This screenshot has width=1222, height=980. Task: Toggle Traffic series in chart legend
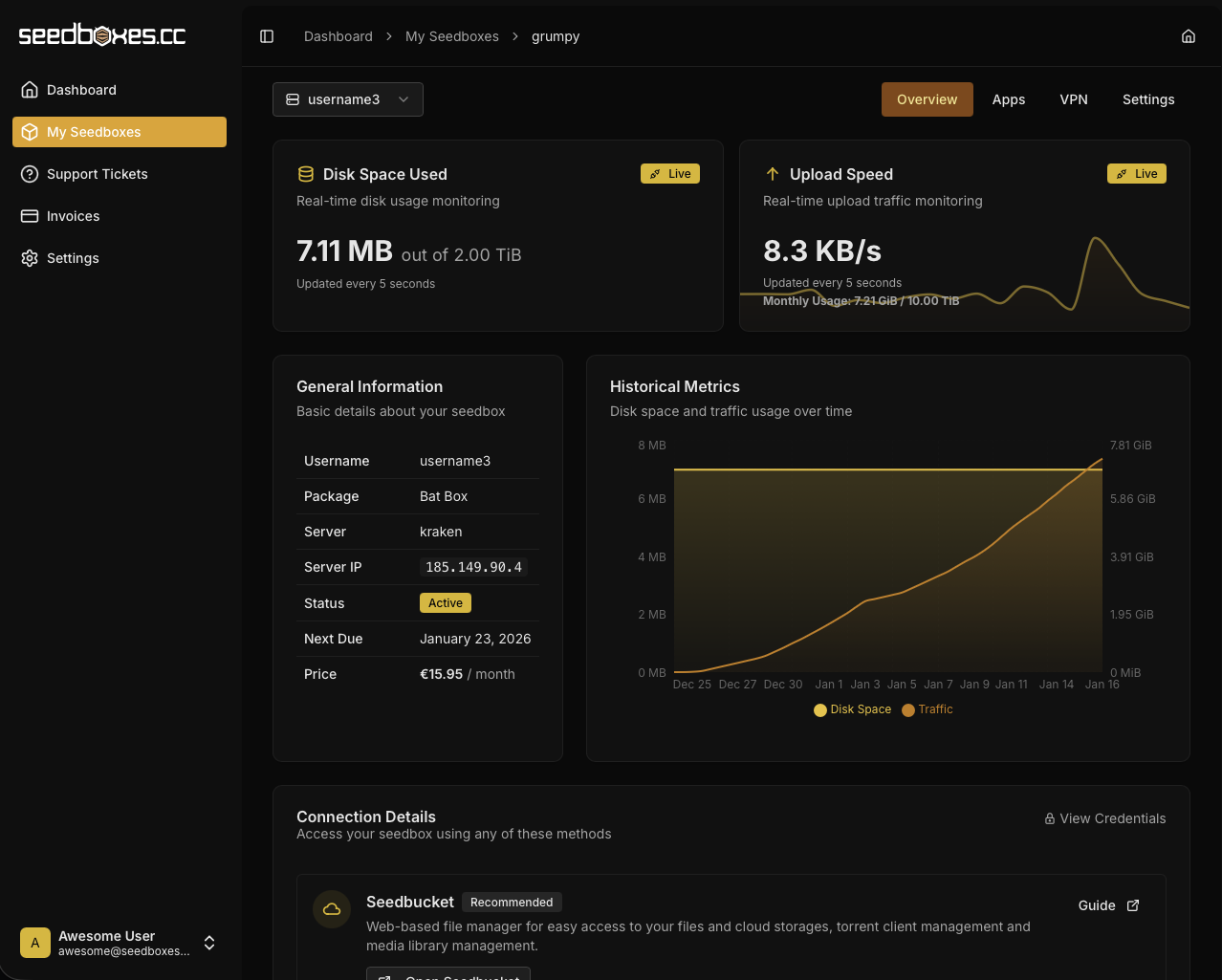tap(927, 709)
